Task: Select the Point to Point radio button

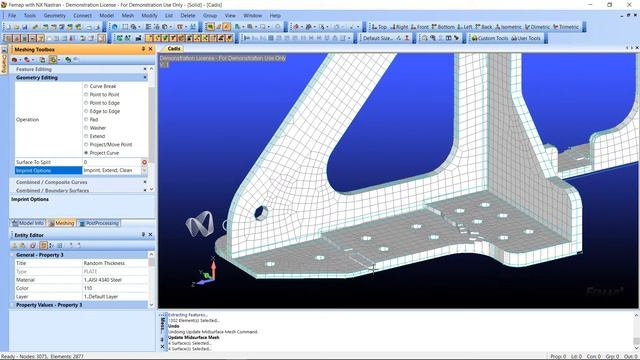Action: point(86,94)
